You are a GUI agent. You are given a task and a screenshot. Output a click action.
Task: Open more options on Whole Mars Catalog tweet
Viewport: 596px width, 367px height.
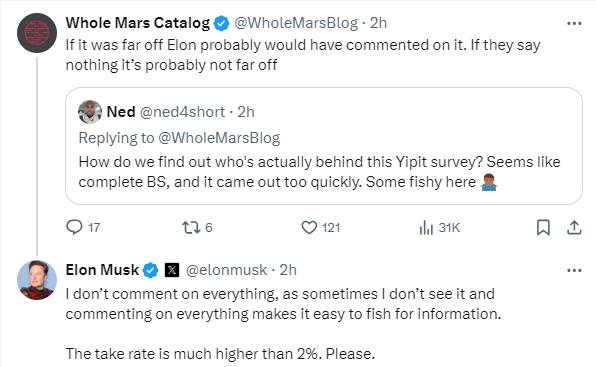574,23
